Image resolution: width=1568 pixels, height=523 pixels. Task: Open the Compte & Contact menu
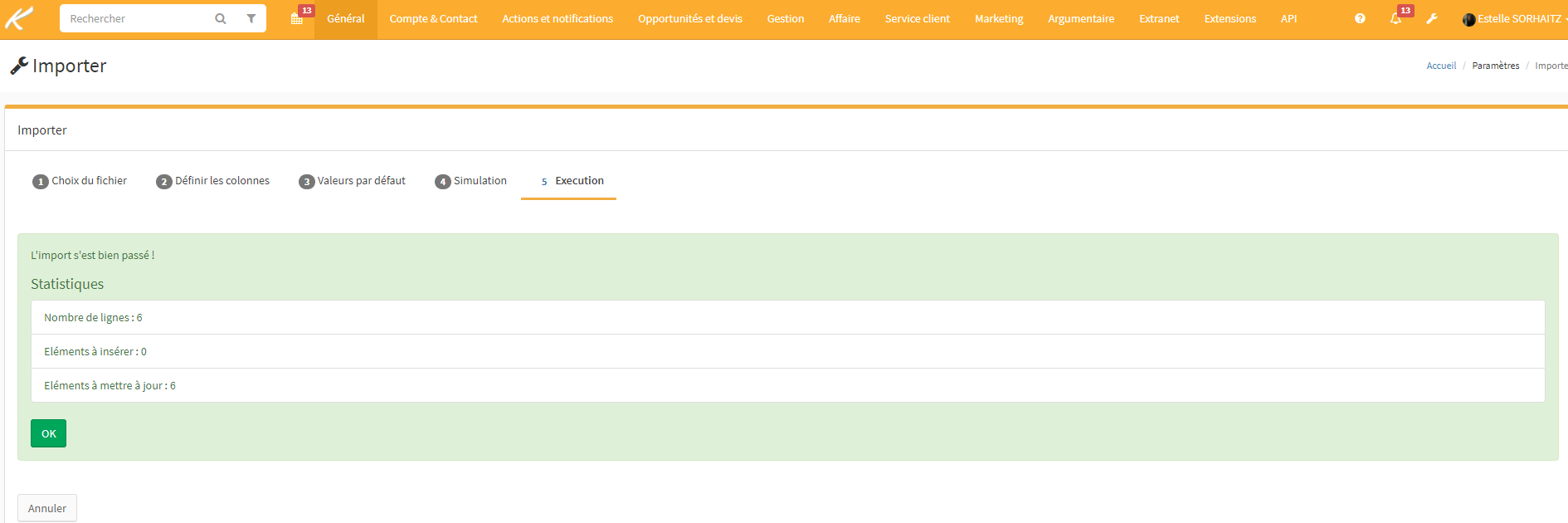(x=433, y=18)
